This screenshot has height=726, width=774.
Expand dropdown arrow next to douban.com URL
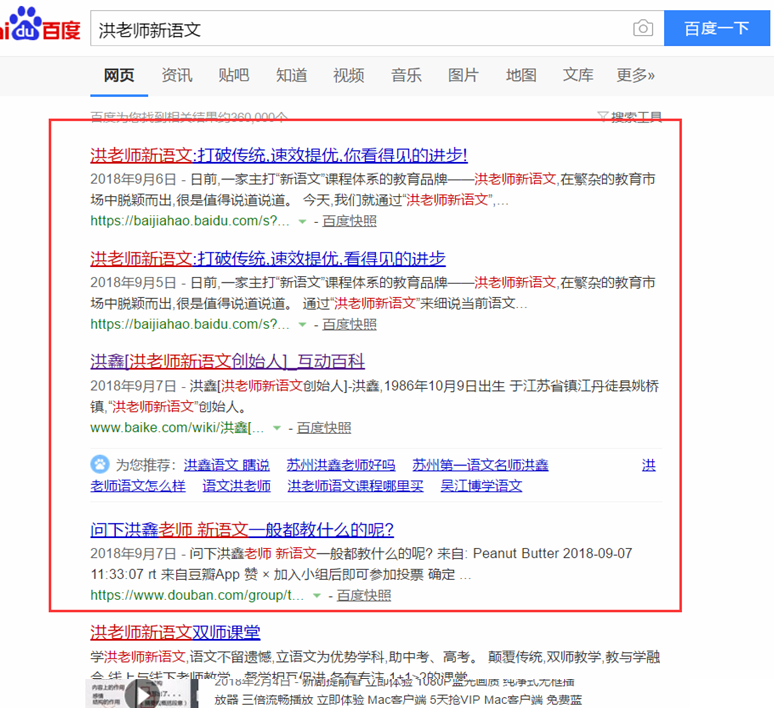pos(316,596)
